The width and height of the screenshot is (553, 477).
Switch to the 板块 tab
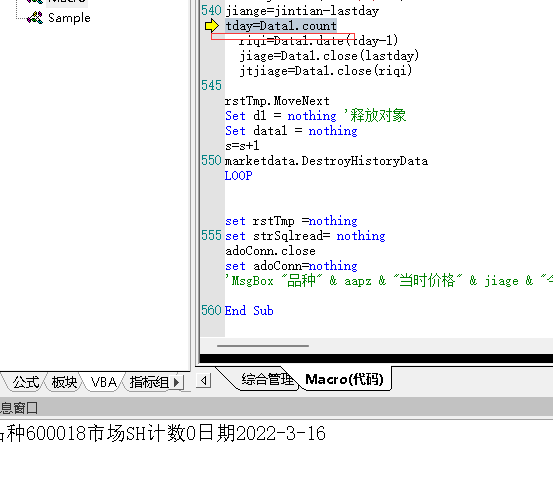(x=64, y=382)
